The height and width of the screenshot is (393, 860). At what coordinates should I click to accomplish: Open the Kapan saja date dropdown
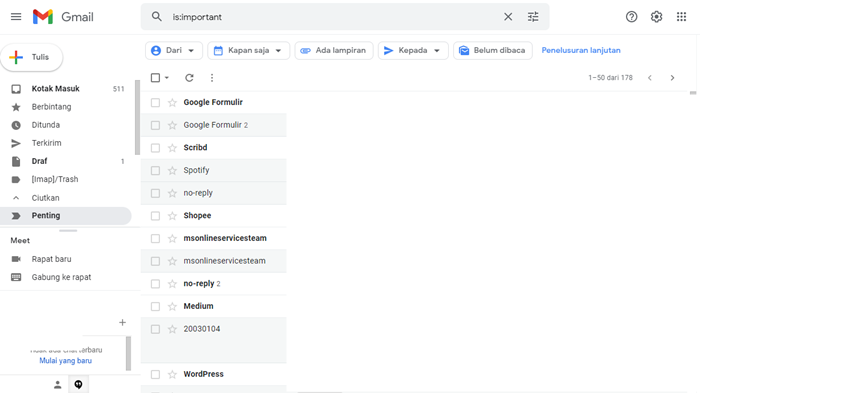248,50
